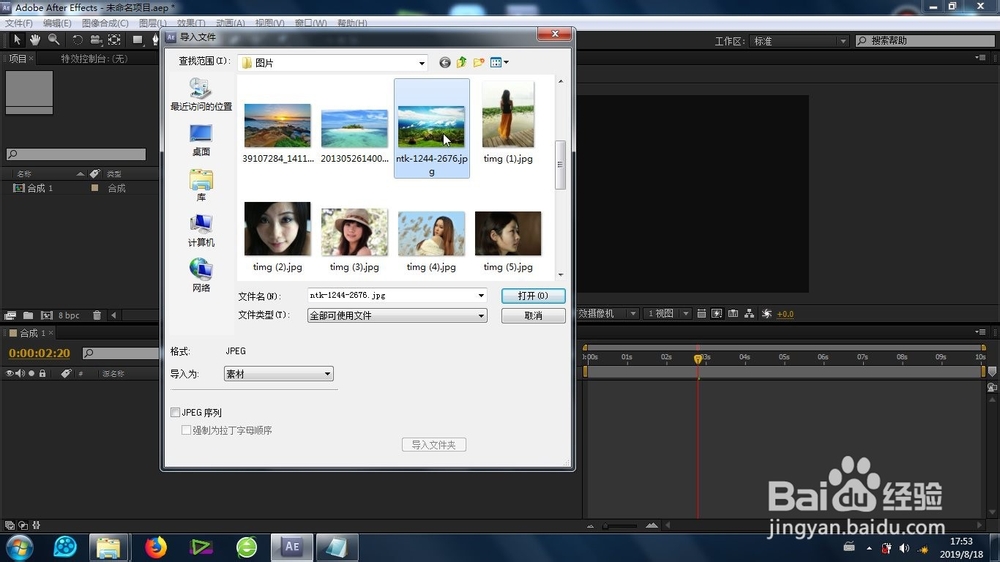The width and height of the screenshot is (1000, 562).
Task: Toggle solo column in timeline header
Action: (x=31, y=373)
